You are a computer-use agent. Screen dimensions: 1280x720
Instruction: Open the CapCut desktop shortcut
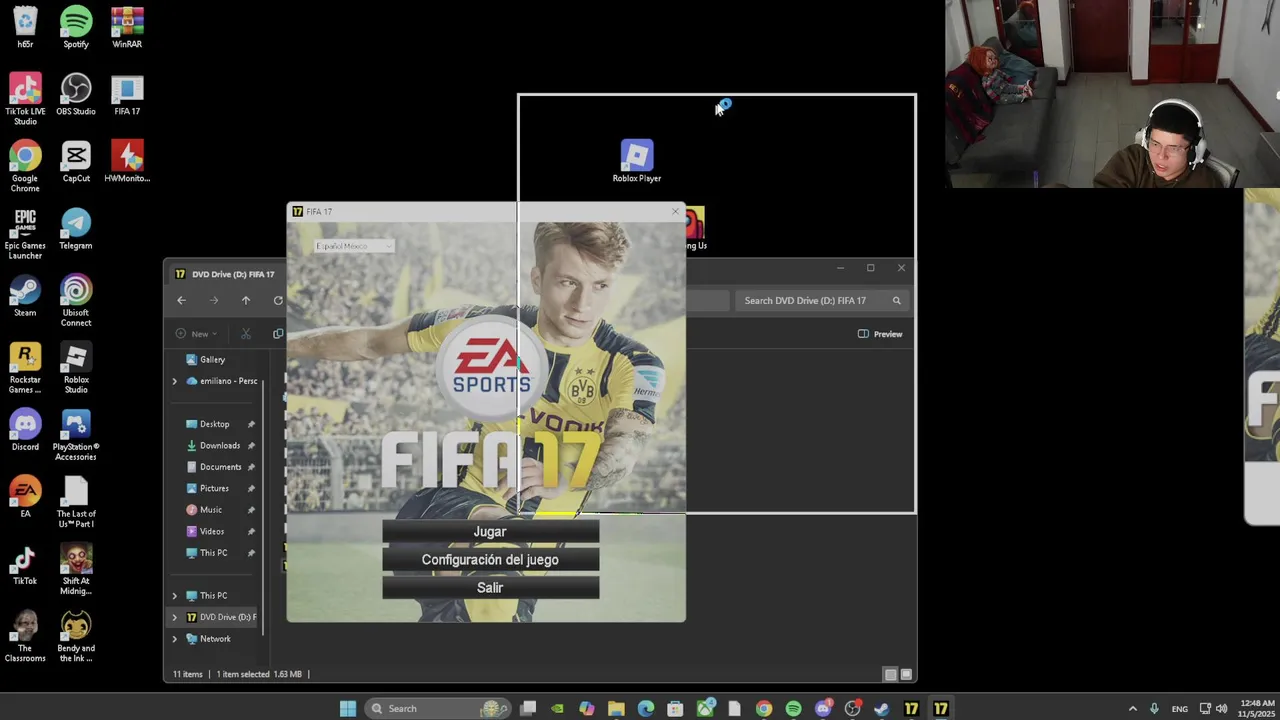tap(76, 162)
